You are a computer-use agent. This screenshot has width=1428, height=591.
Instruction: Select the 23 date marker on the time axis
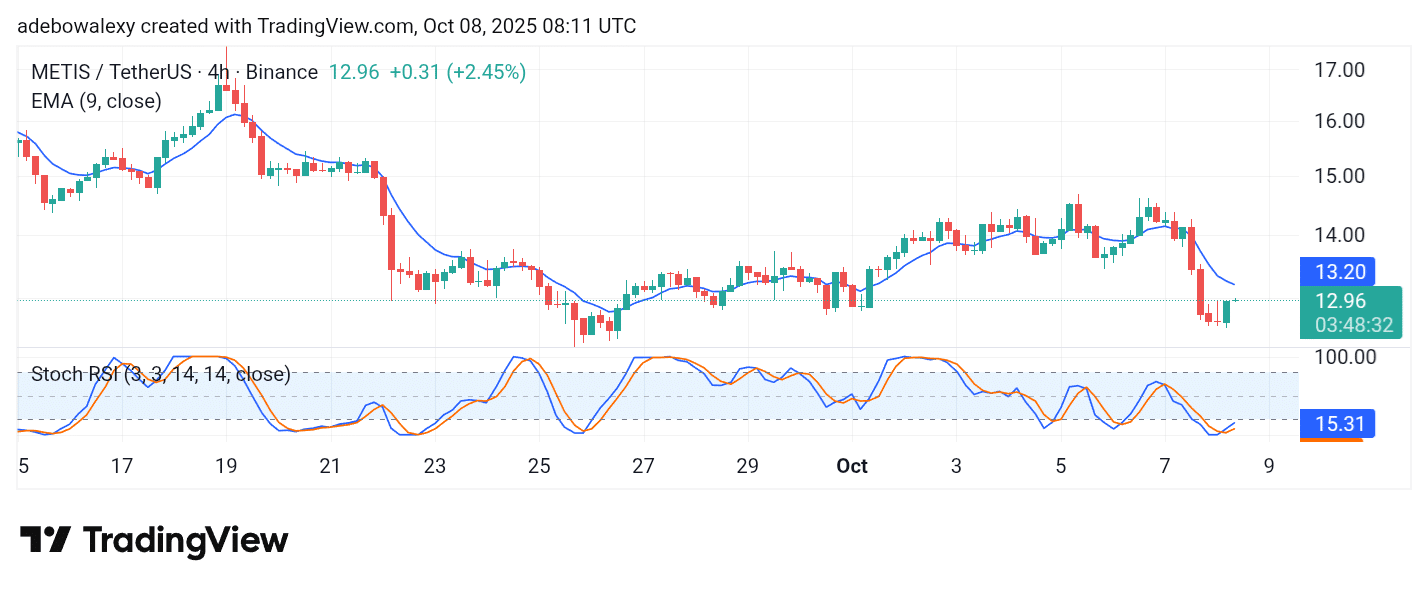[x=434, y=466]
